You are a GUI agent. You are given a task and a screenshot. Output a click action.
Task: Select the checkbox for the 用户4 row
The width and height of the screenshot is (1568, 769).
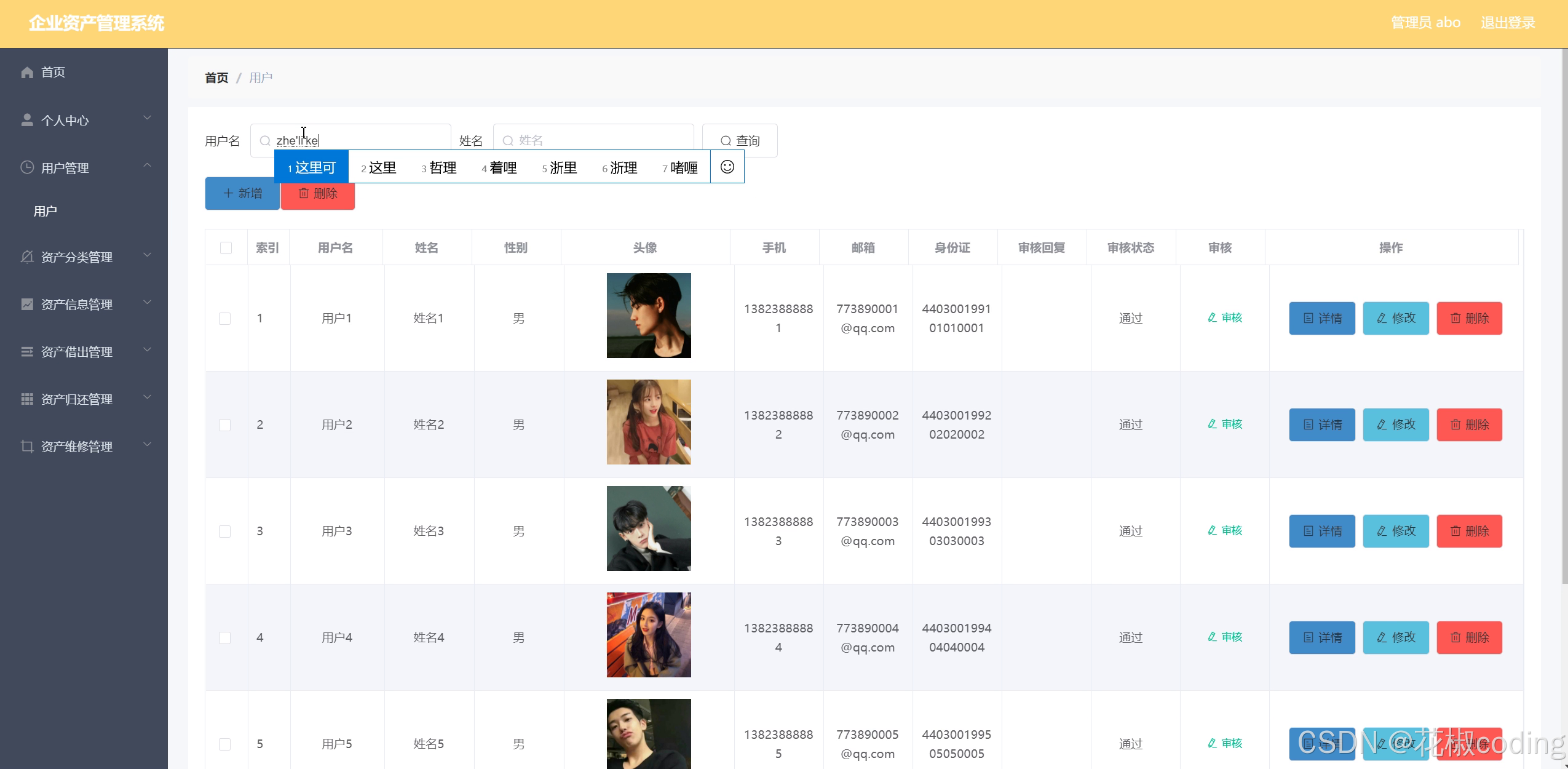click(x=225, y=638)
